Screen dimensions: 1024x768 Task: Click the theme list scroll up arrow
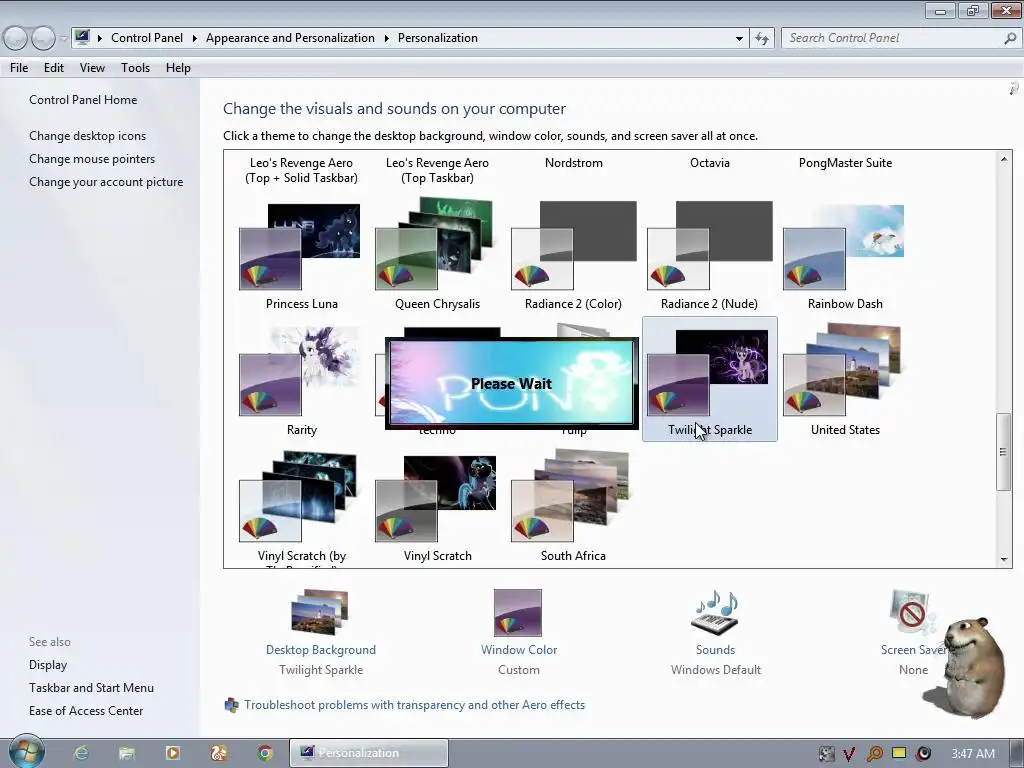[x=1004, y=159]
